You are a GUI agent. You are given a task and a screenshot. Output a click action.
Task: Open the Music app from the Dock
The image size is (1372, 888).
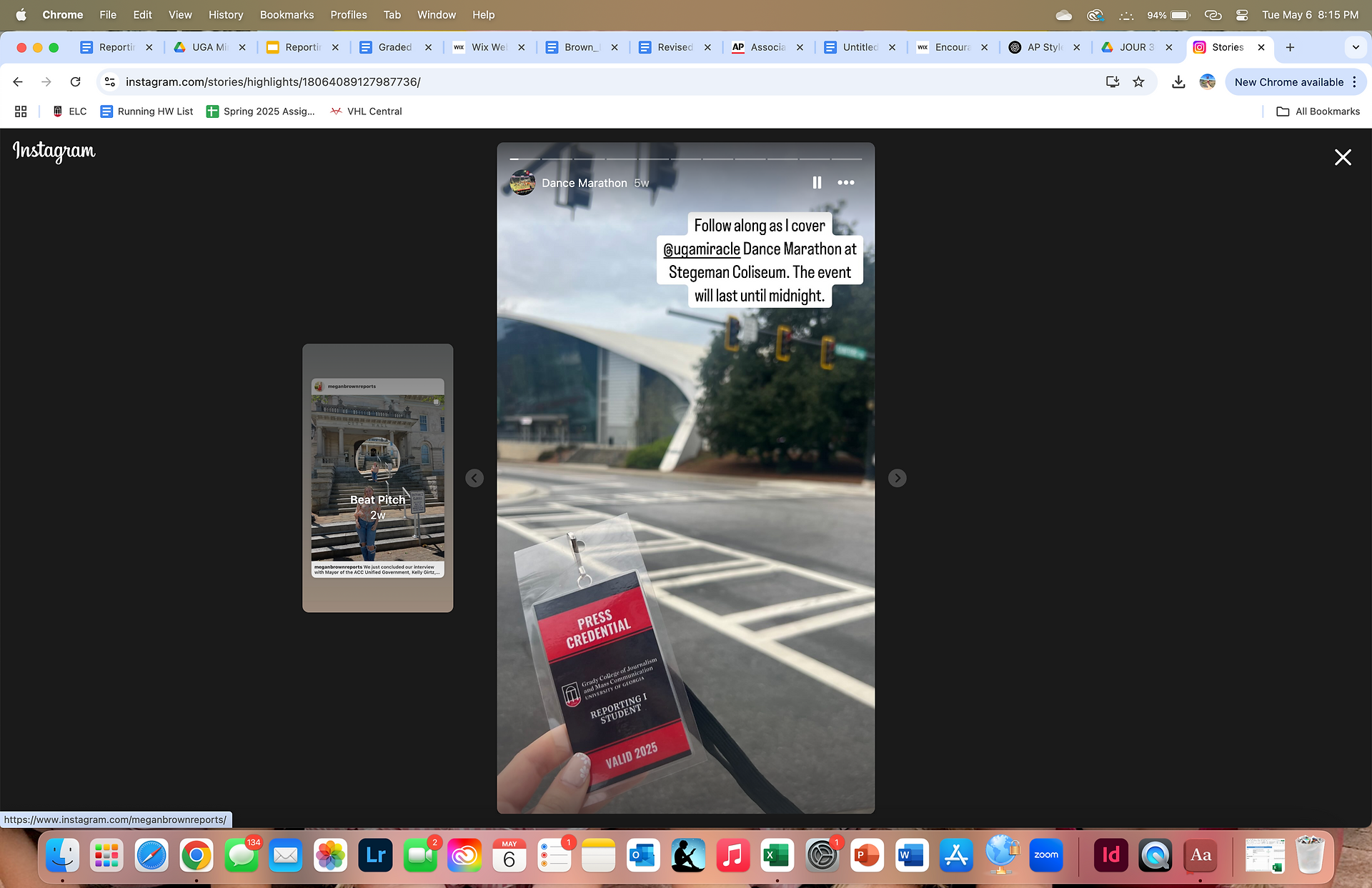tap(732, 855)
